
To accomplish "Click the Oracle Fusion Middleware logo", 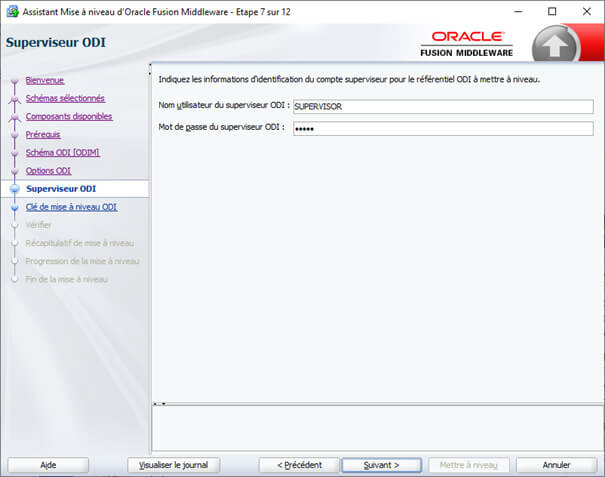I will point(466,44).
